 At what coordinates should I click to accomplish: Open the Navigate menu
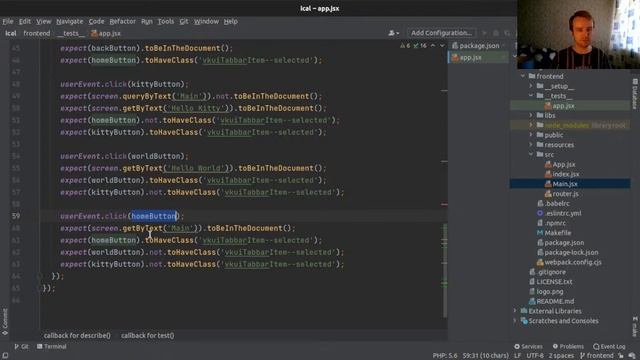pyautogui.click(x=69, y=22)
